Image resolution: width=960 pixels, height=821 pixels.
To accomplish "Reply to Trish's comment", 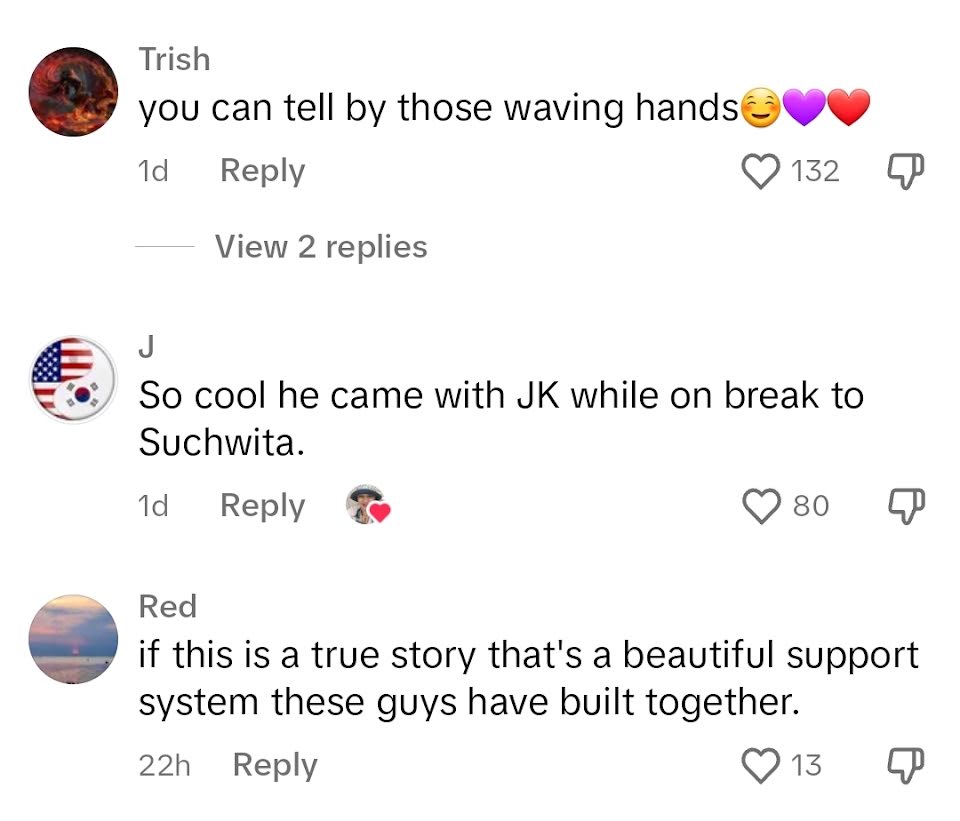I will (263, 171).
